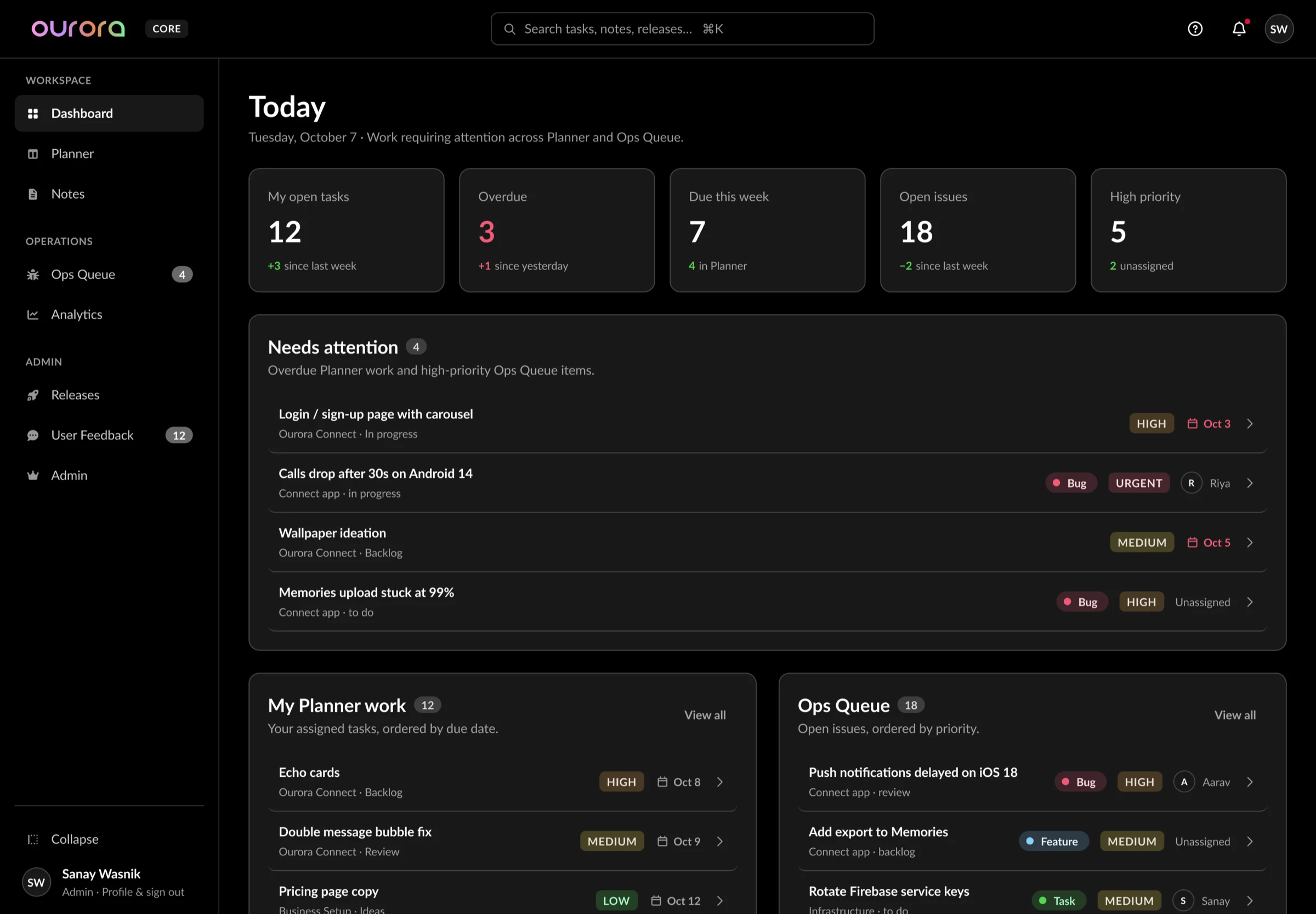This screenshot has height=914, width=1316.
Task: Open the High priority stat card
Action: 1188,230
